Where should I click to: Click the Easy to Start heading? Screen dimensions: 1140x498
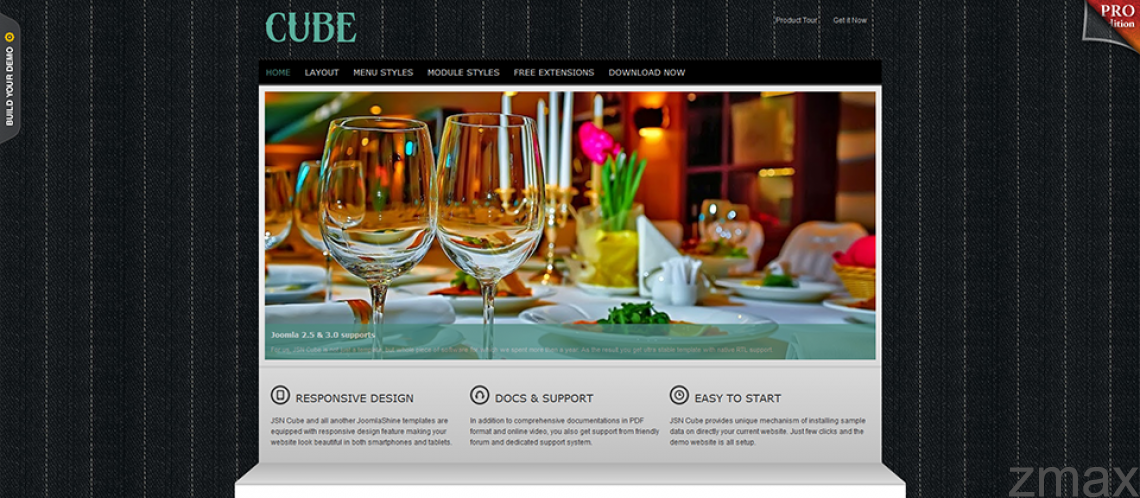737,398
